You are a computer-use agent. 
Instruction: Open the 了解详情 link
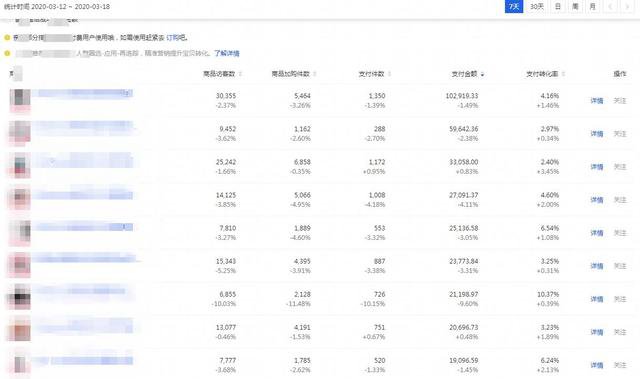click(227, 53)
